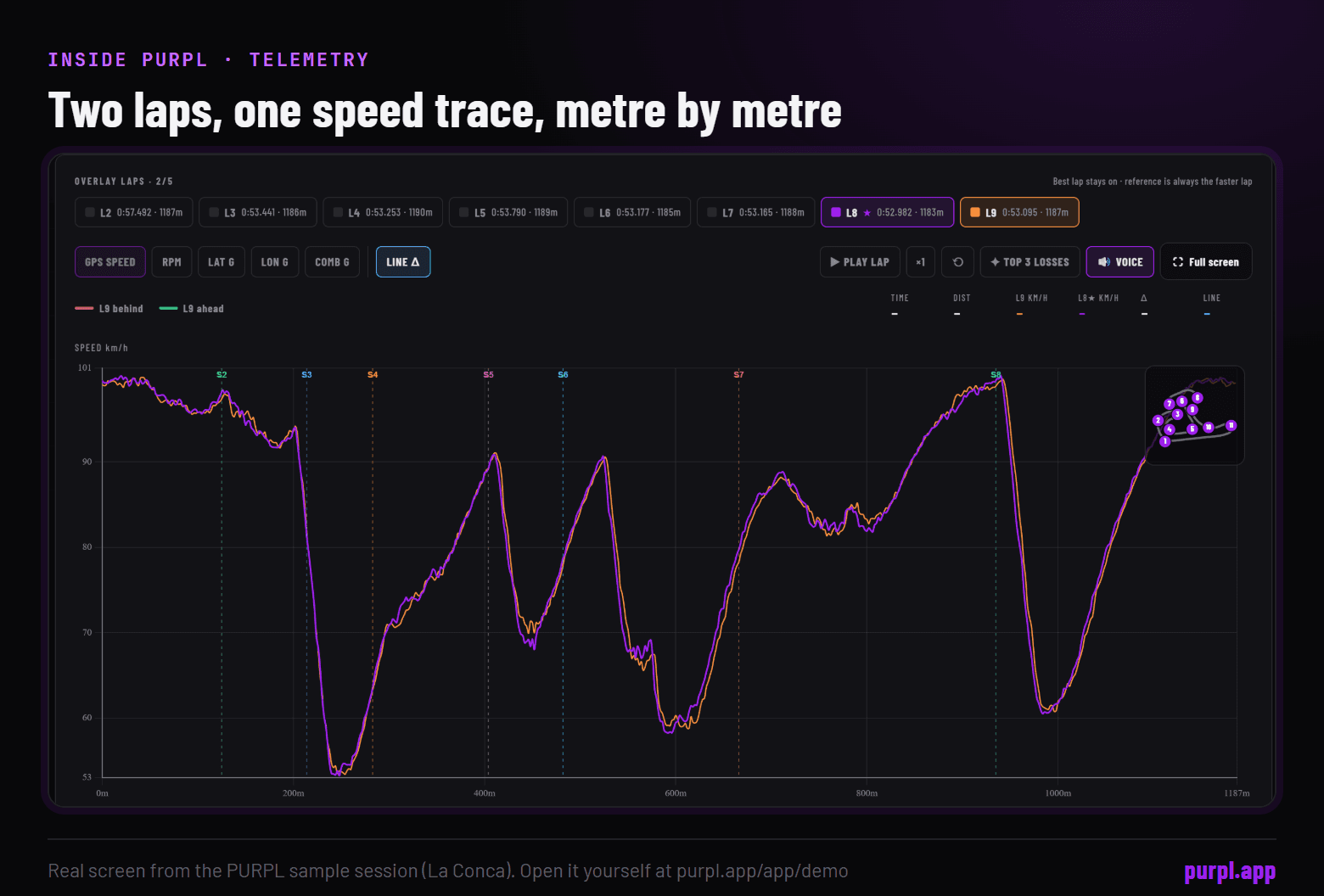Enable the L3 0:53.441 lap overlay
This screenshot has width=1324, height=896.
click(258, 212)
